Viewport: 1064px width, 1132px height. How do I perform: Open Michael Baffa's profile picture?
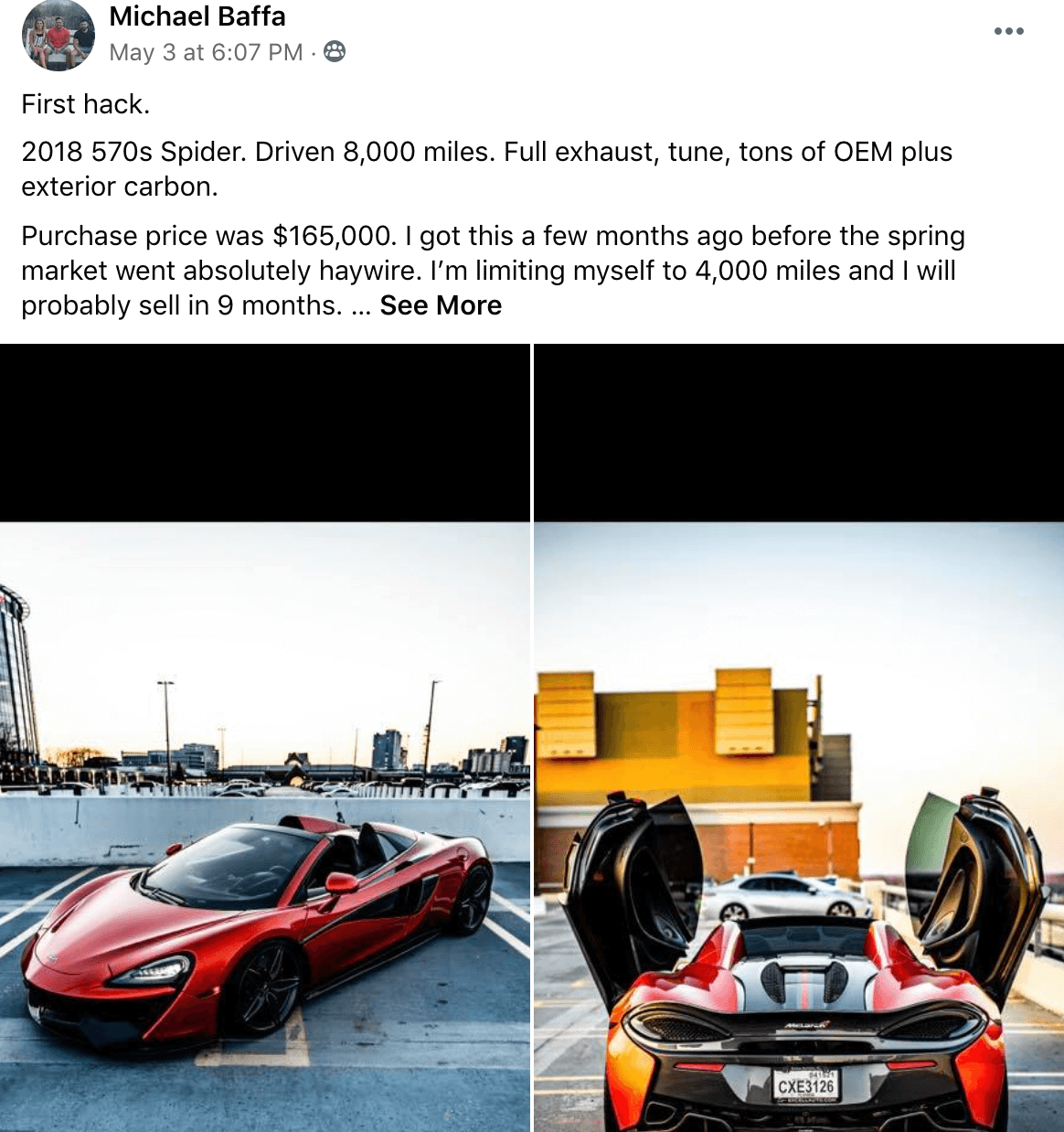coord(59,35)
